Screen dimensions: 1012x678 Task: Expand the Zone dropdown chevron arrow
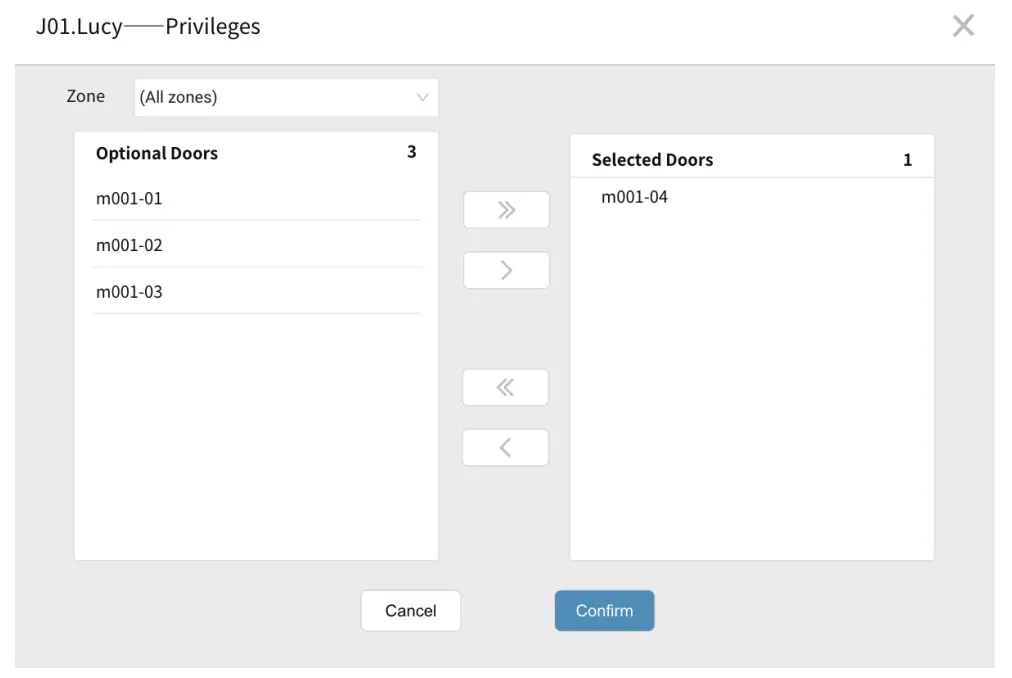pos(422,98)
